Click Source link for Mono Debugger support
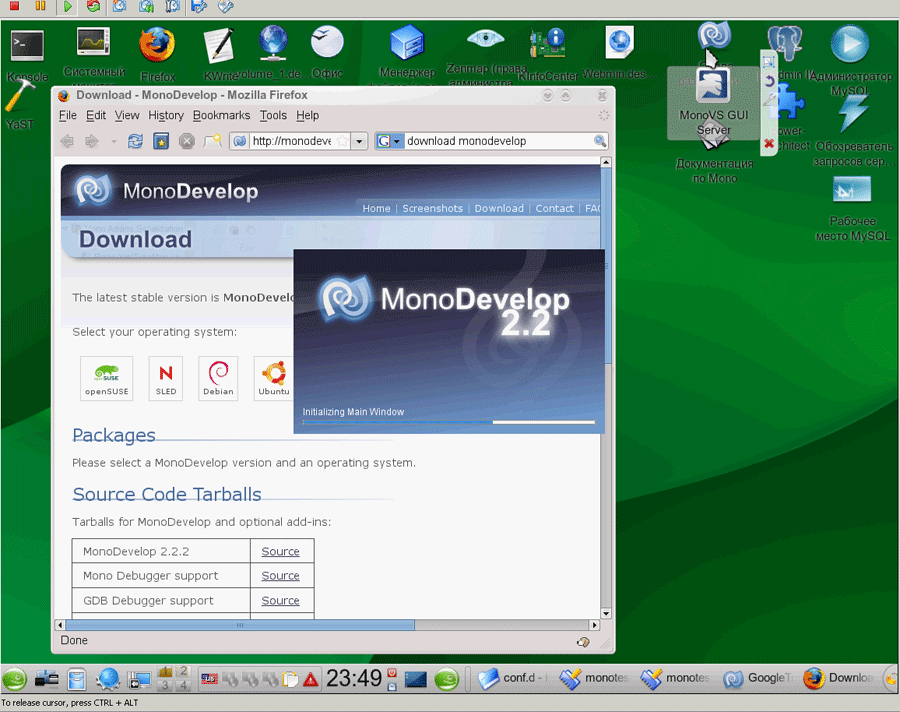The height and width of the screenshot is (712, 900). click(x=281, y=575)
